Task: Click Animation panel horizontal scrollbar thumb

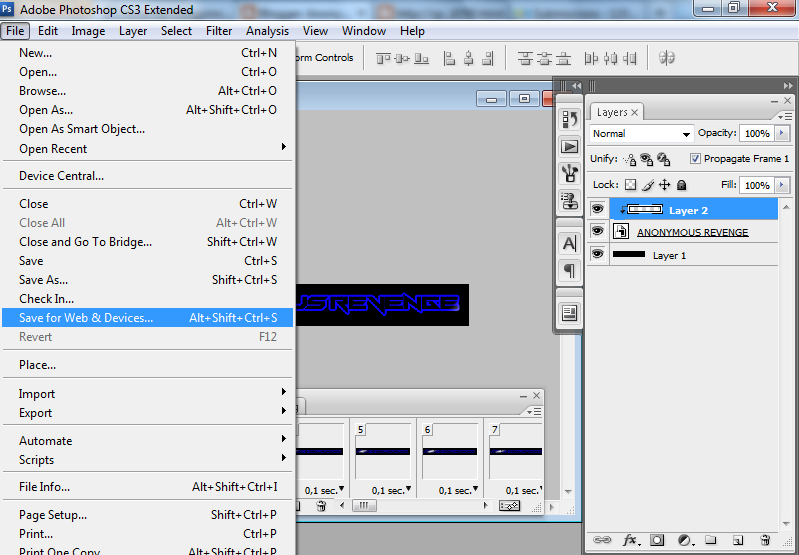Action: [x=363, y=506]
